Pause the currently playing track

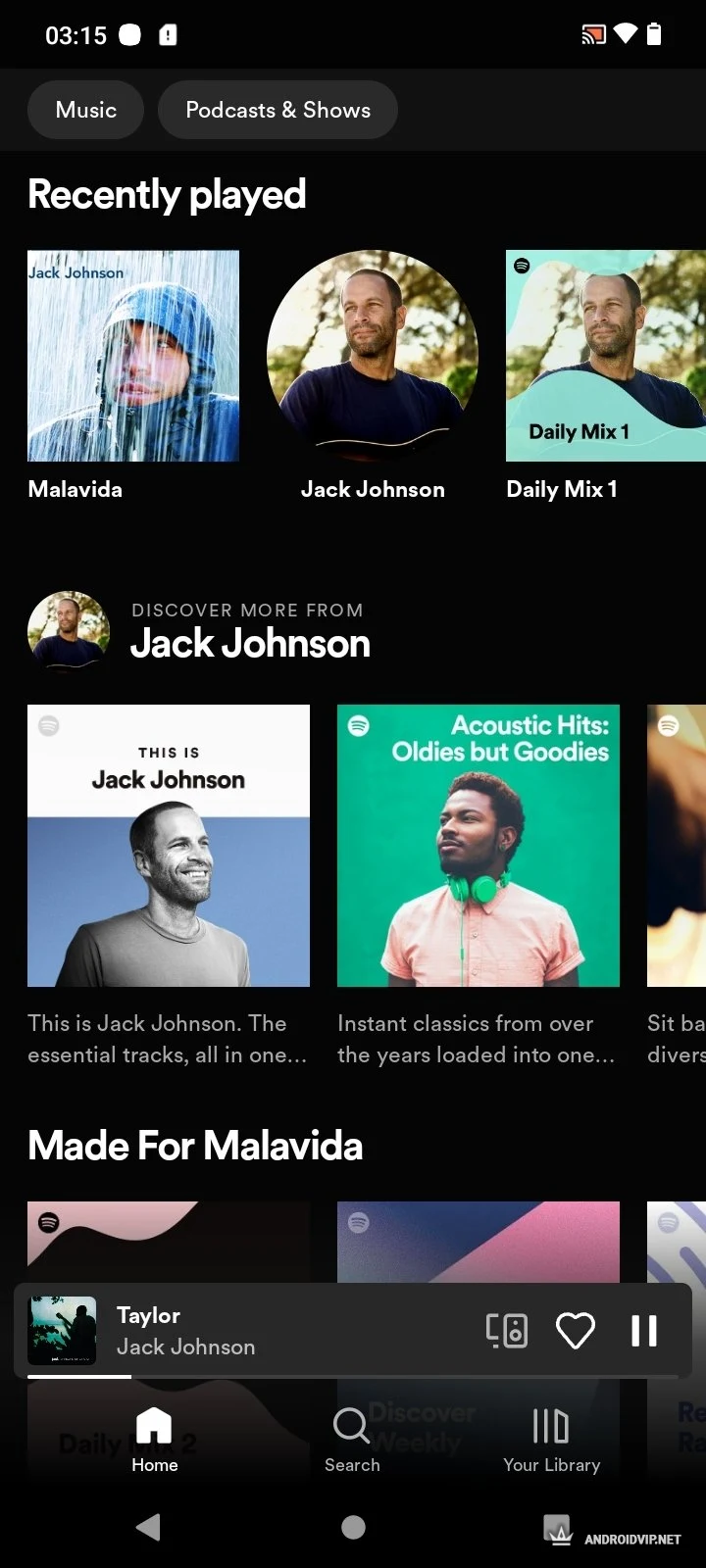click(x=644, y=1331)
